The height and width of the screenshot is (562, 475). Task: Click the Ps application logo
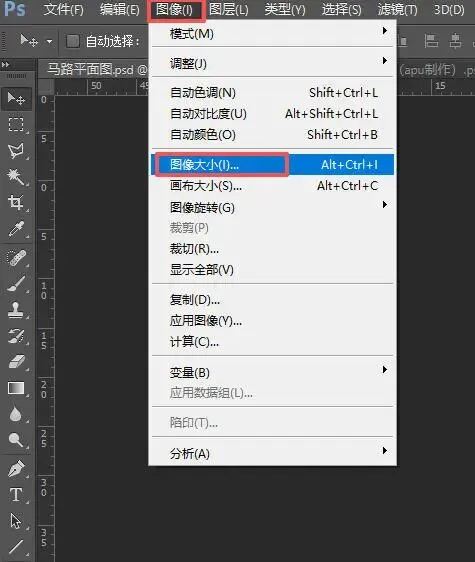[14, 9]
